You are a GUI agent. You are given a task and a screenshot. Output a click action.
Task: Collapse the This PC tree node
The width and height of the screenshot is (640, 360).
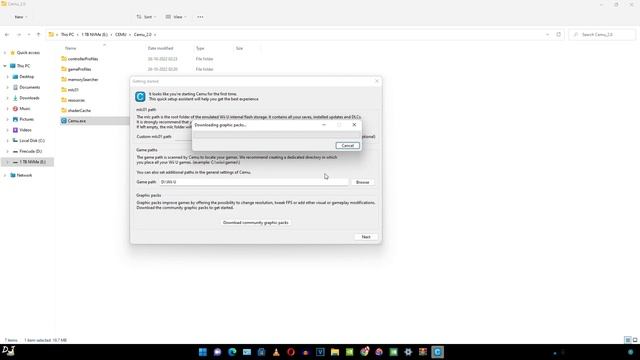point(5,66)
